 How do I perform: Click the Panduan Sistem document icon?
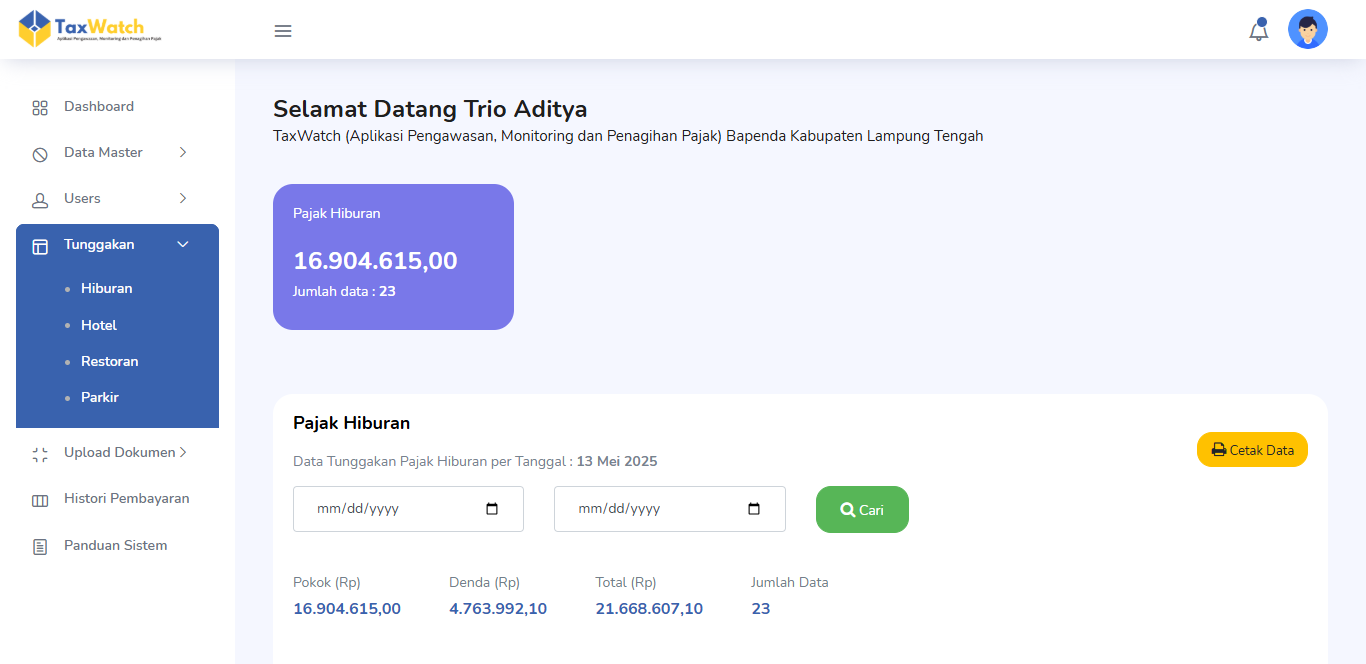(40, 547)
